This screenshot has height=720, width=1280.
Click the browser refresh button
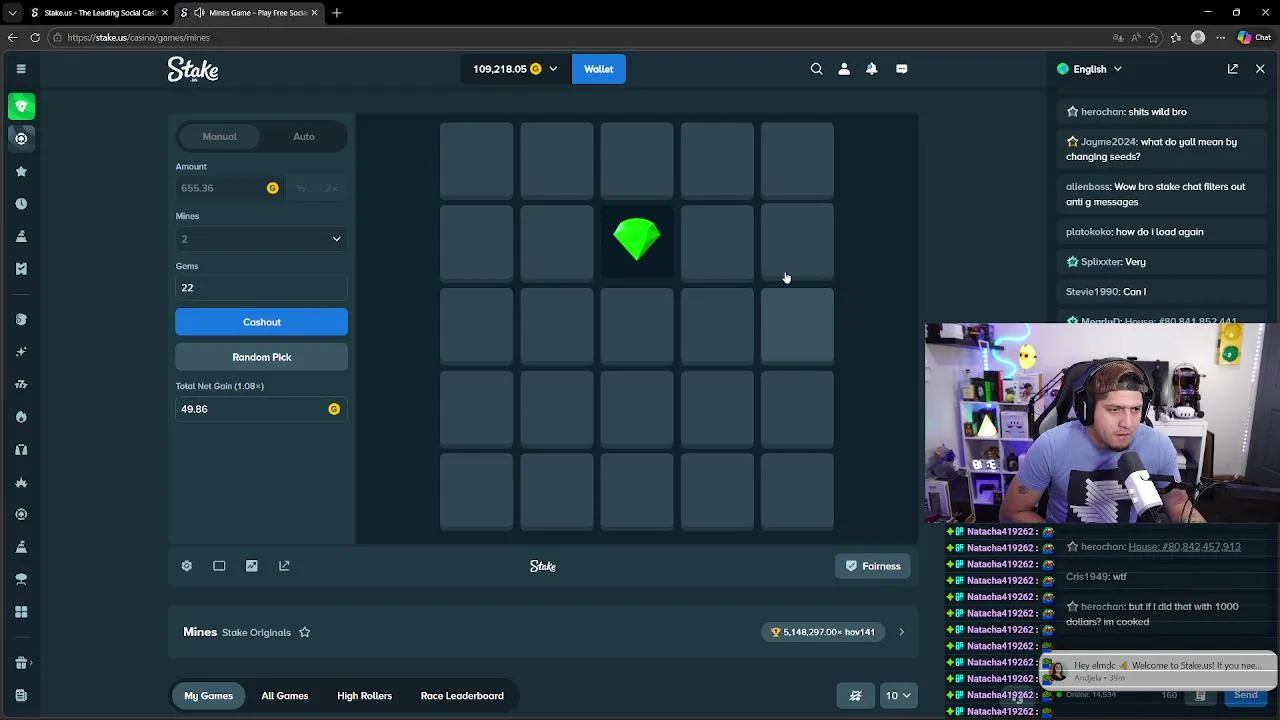35,38
